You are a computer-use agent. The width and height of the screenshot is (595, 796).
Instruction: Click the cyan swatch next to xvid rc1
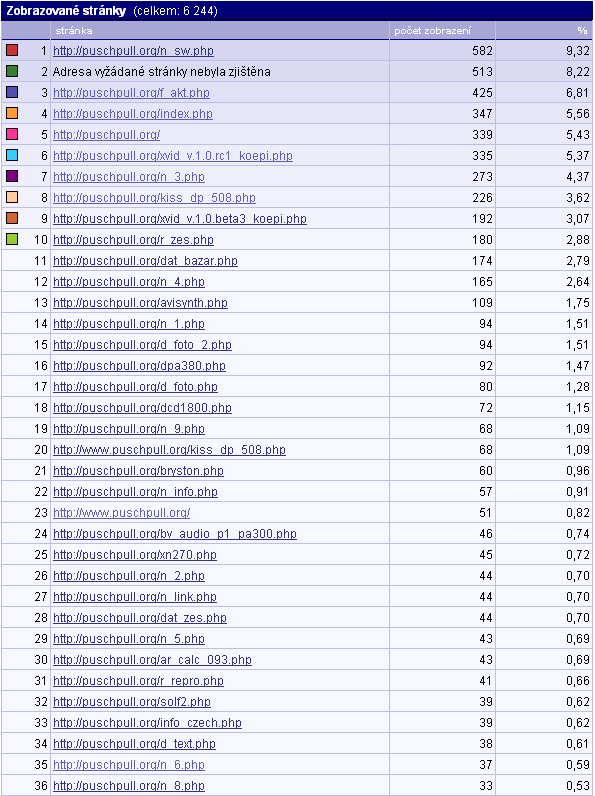point(12,155)
